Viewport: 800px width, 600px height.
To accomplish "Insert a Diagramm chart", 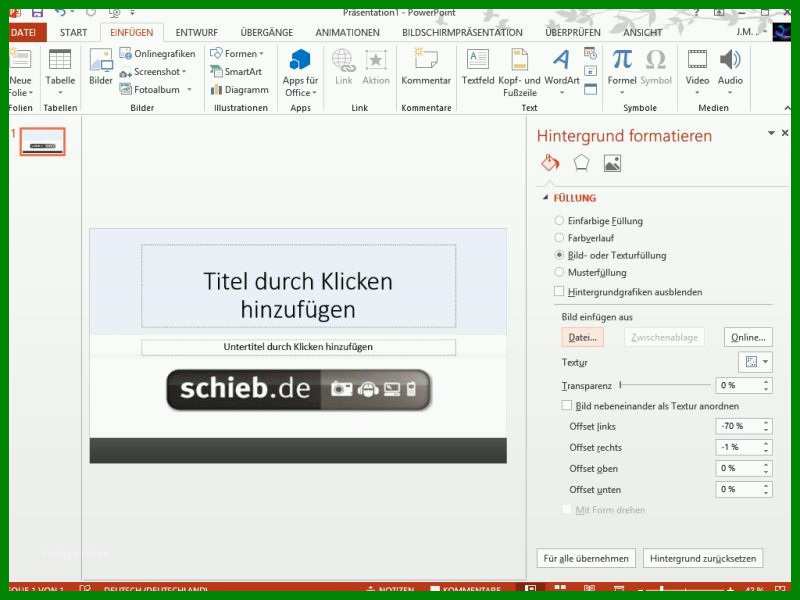I will click(239, 90).
